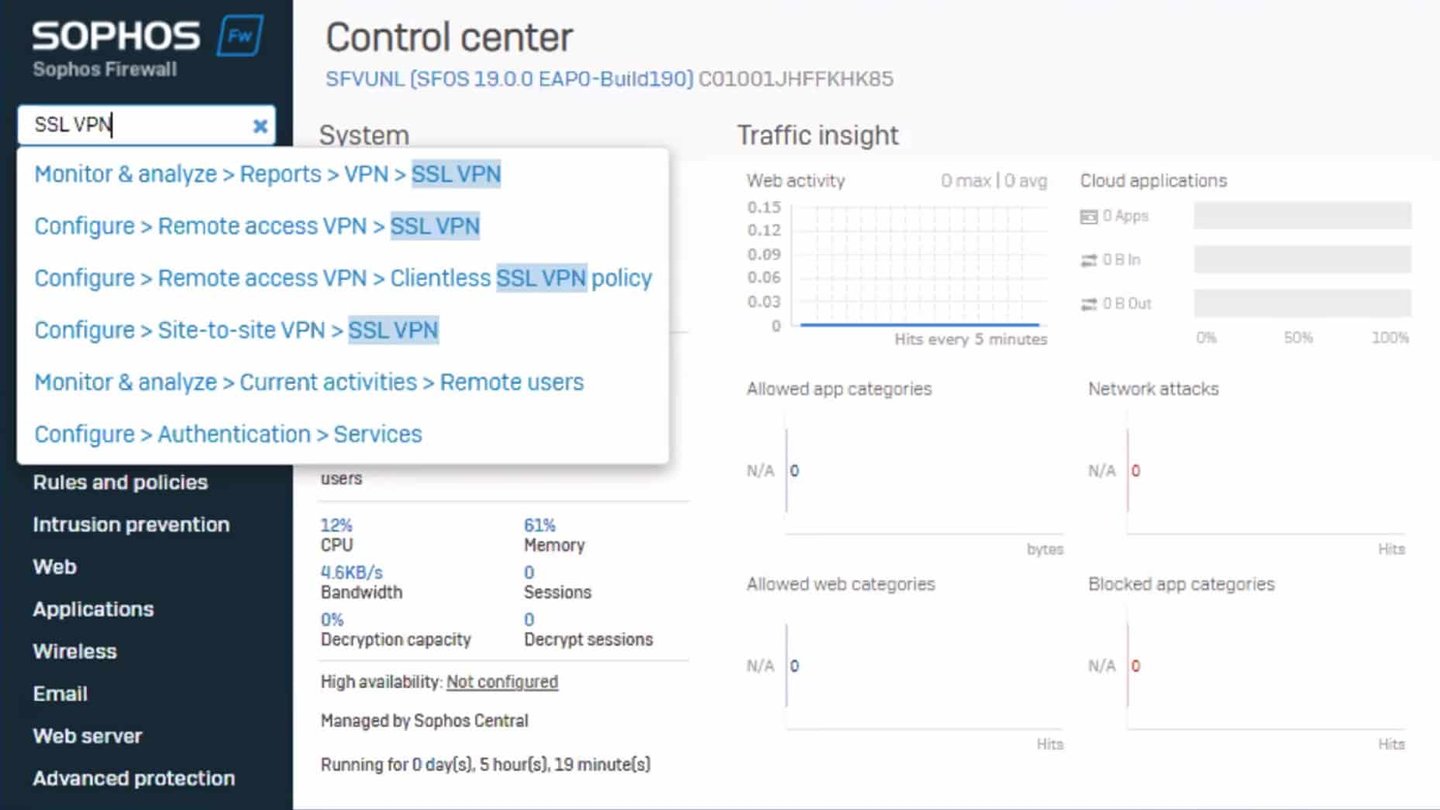Screen dimensions: 1440x810
Task: Click the Cloud applications Apps icon
Action: pos(1089,216)
